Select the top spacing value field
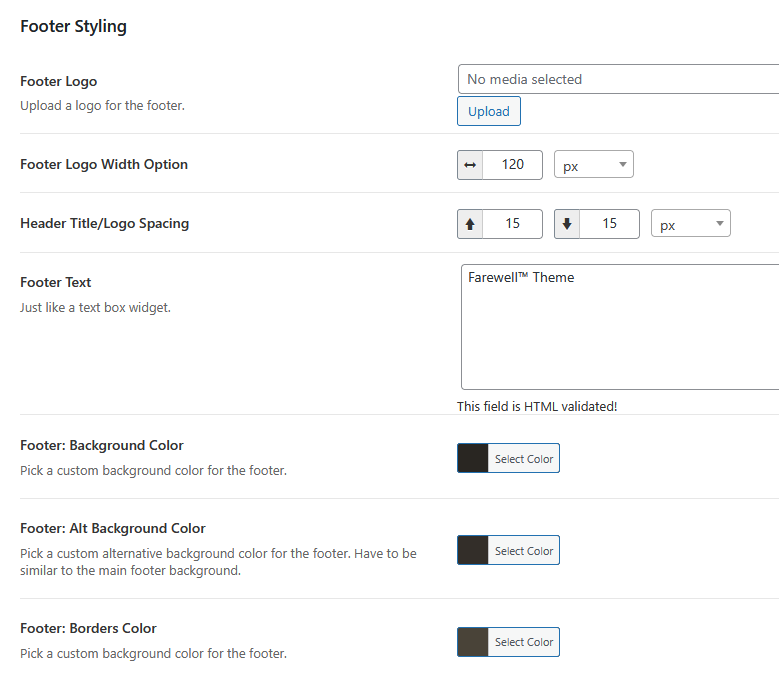 (x=513, y=224)
